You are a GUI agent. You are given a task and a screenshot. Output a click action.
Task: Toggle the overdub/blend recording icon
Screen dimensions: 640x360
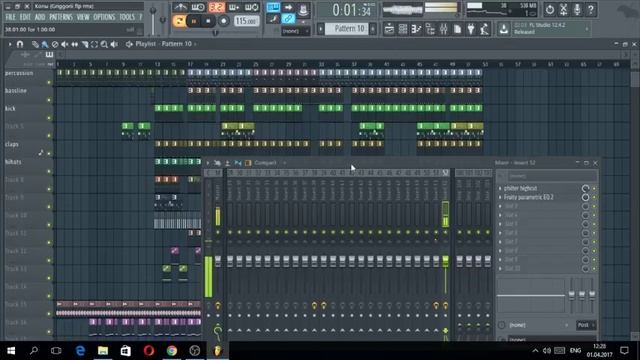point(234,7)
